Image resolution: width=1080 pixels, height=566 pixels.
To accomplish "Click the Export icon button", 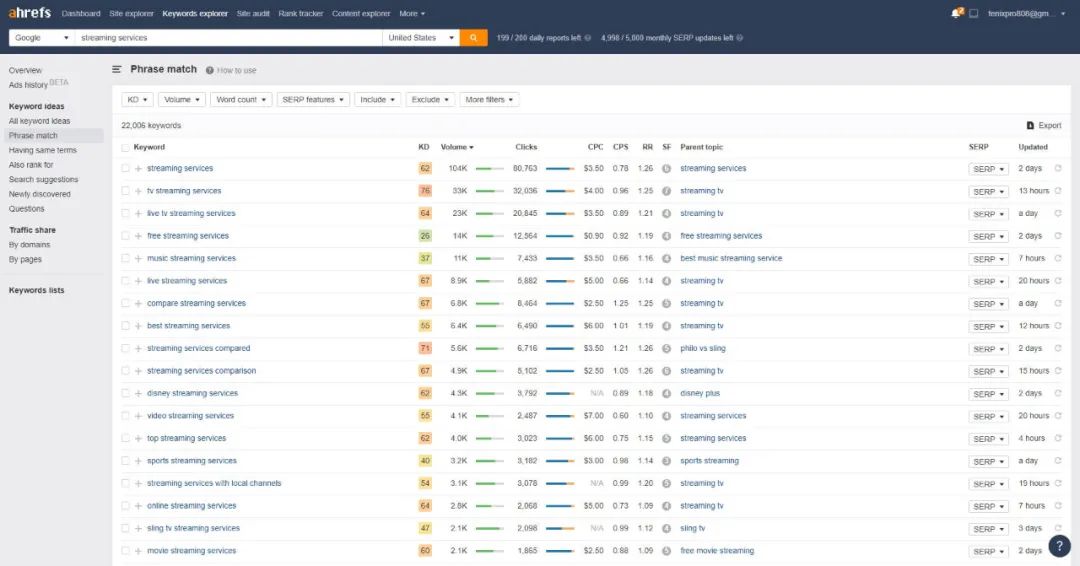I will 1030,126.
